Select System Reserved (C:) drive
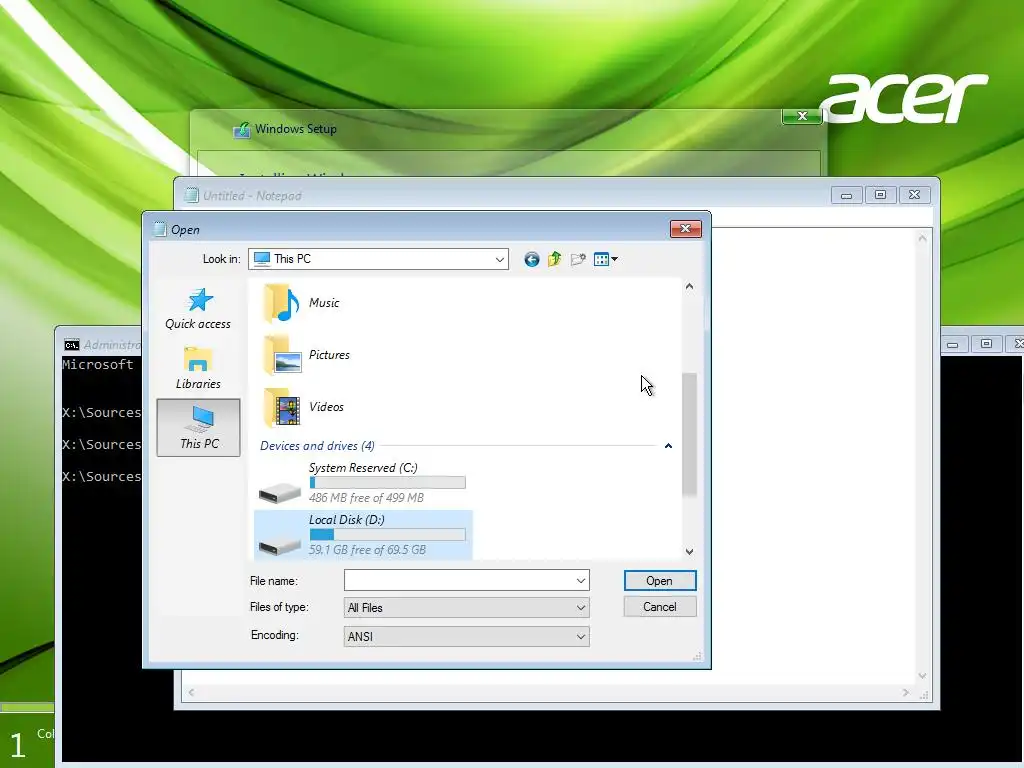 pyautogui.click(x=363, y=483)
